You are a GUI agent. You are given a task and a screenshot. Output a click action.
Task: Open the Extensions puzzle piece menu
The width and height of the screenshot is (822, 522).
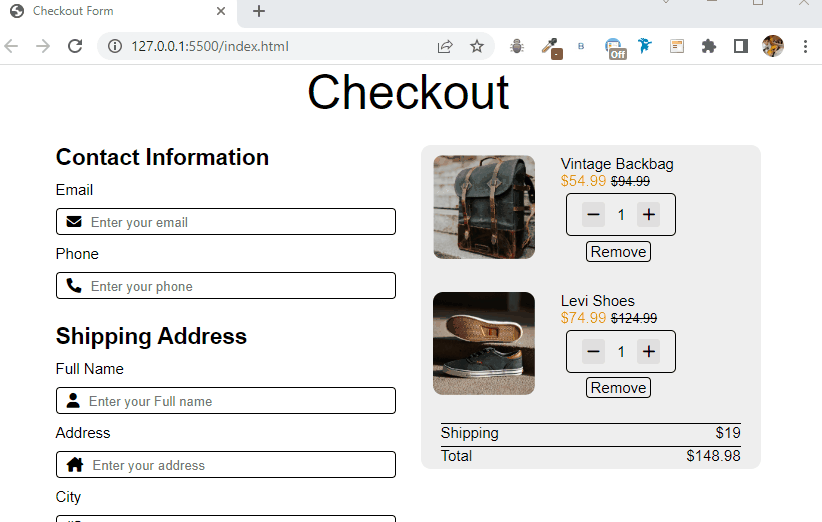(709, 46)
